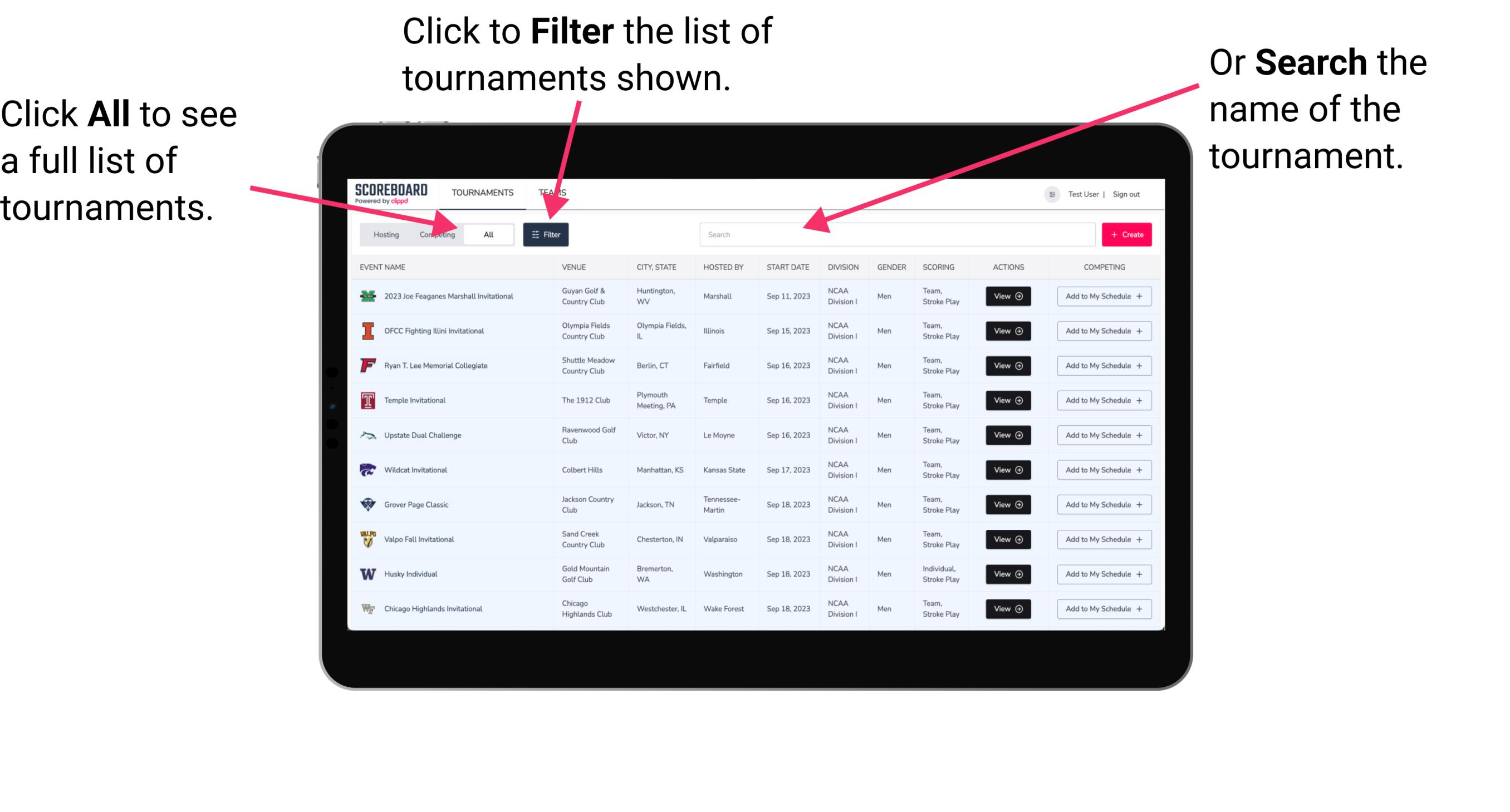
Task: Click the Marshall team logo icon
Action: (367, 296)
